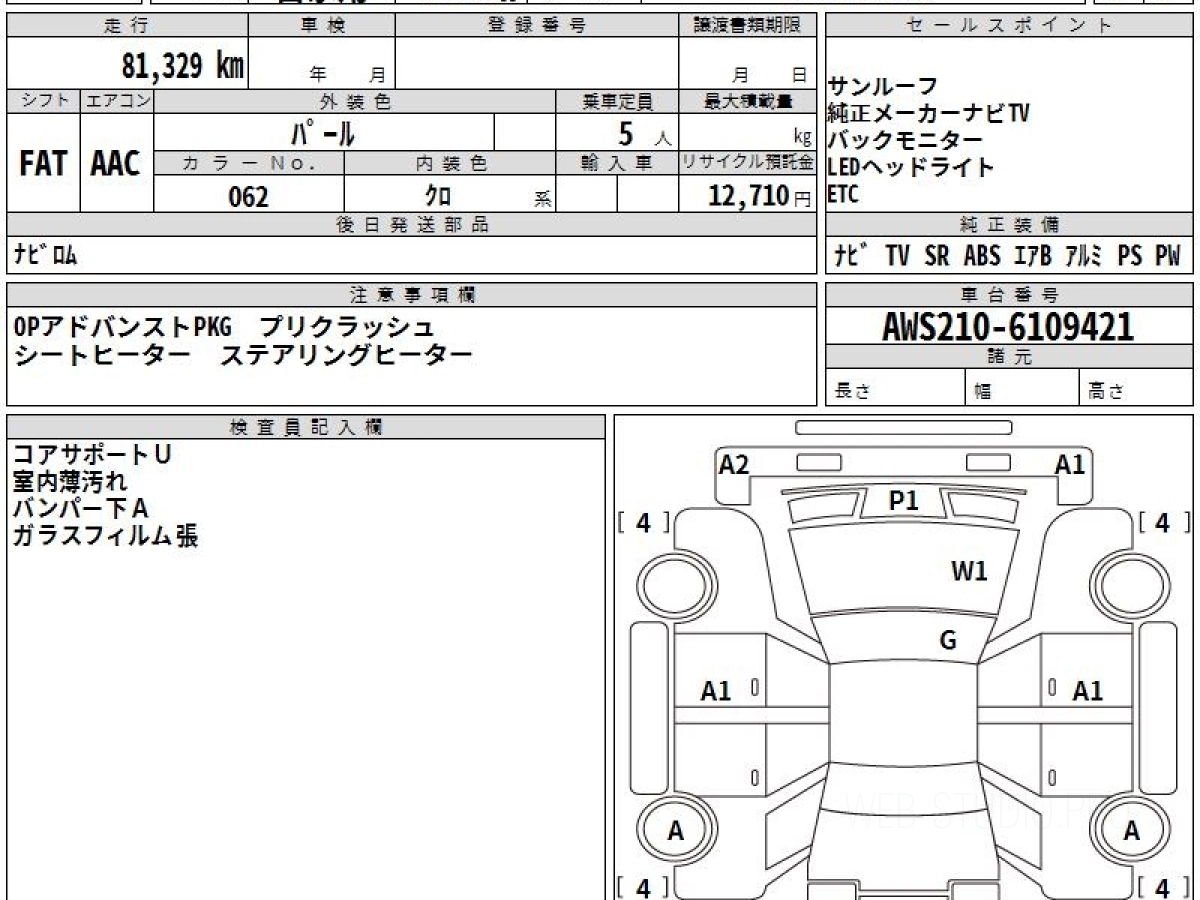
Task: Click the recycle deposit 12,710円
Action: (760, 196)
